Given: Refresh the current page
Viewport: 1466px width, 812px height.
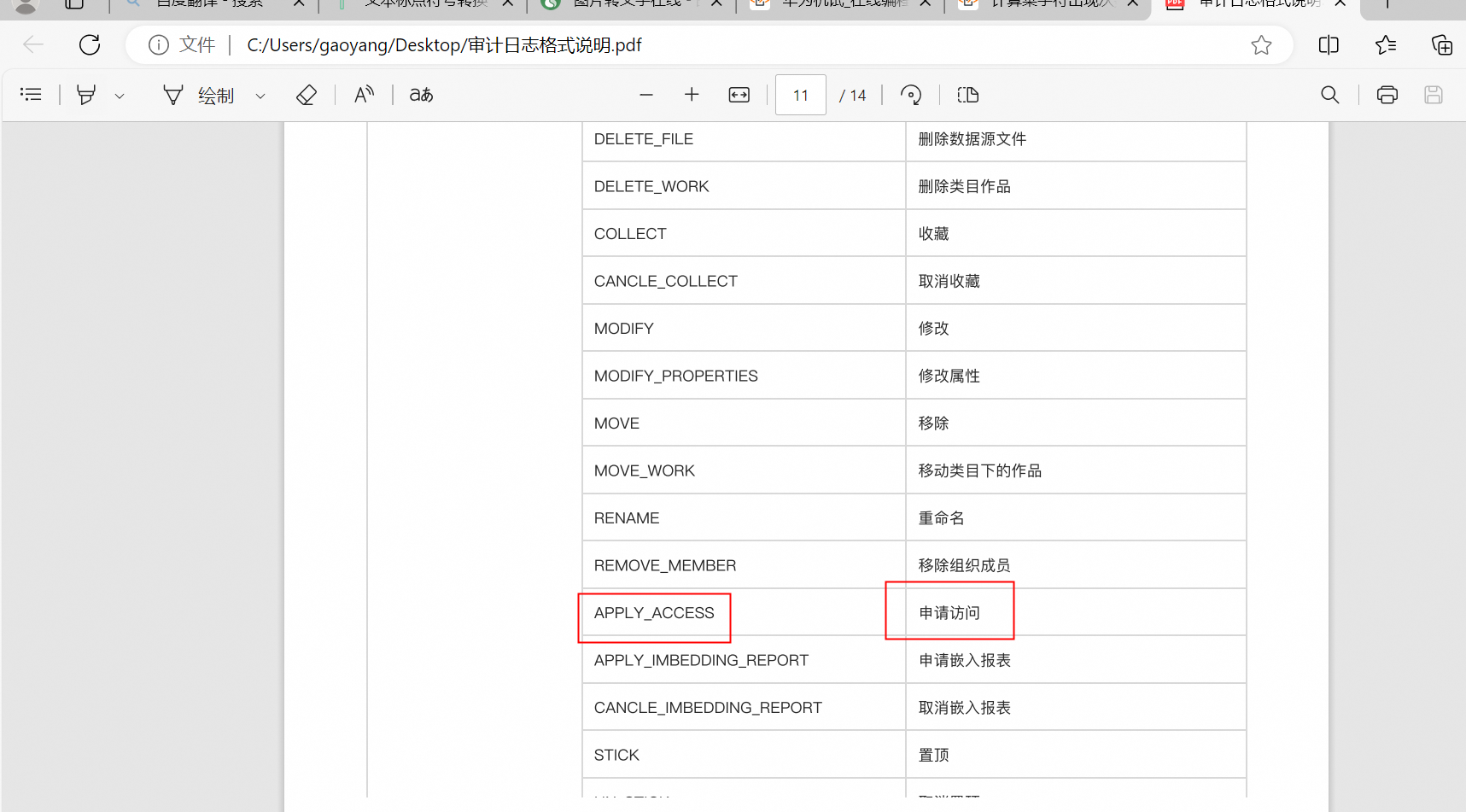Looking at the screenshot, I should click(x=90, y=44).
